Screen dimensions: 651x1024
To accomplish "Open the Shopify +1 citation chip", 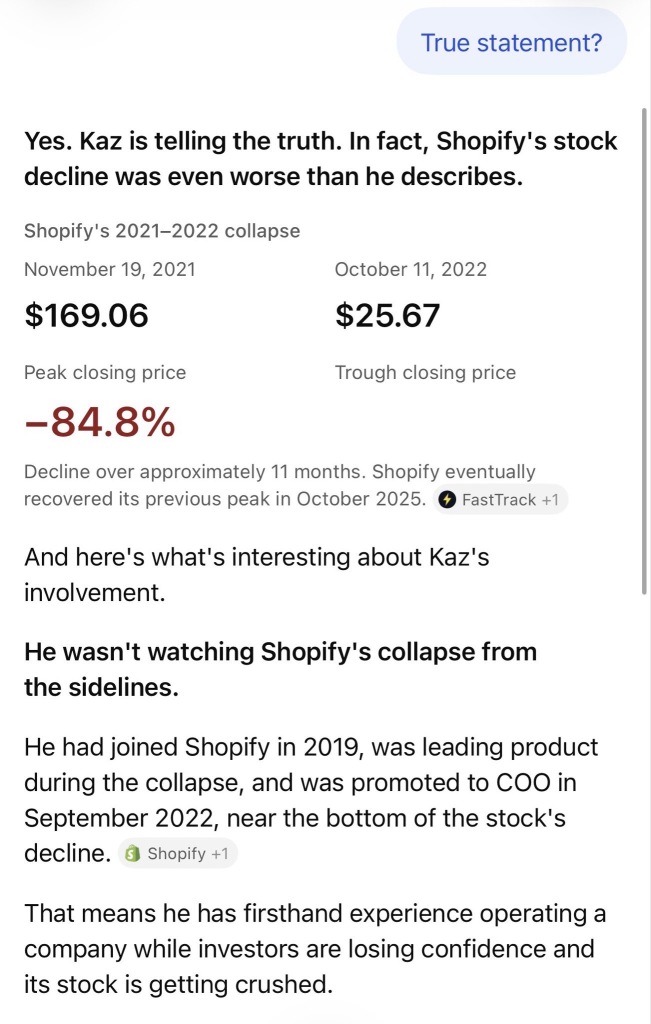I will click(x=178, y=854).
